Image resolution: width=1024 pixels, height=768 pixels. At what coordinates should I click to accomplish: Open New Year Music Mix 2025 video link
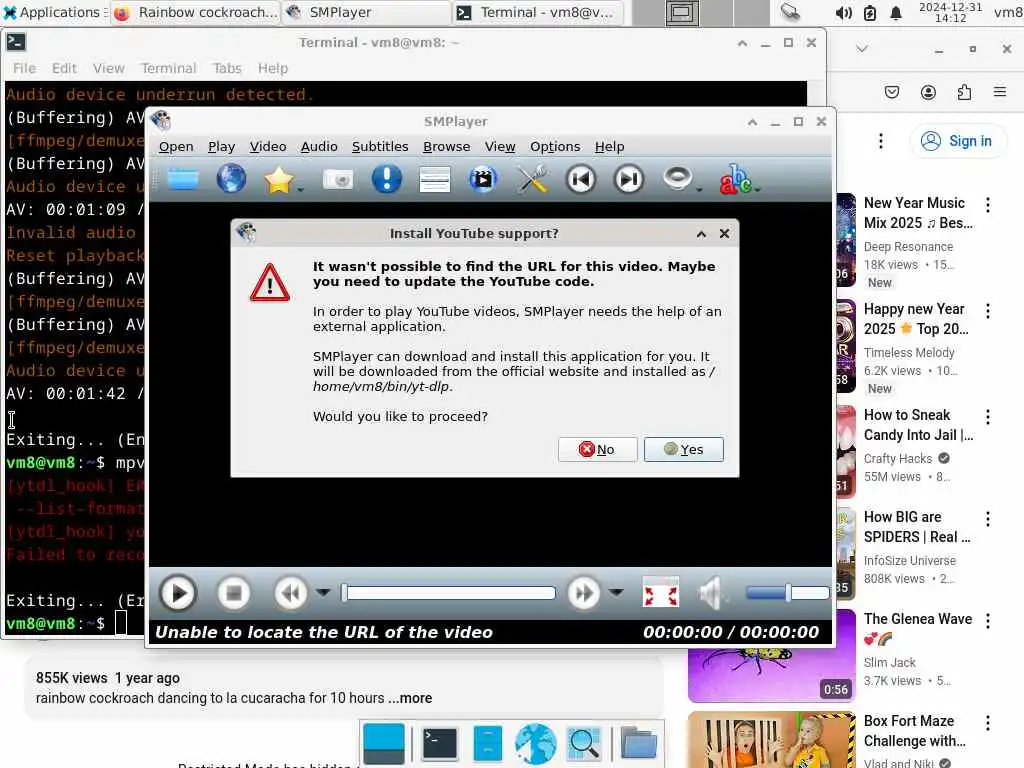pyautogui.click(x=918, y=213)
